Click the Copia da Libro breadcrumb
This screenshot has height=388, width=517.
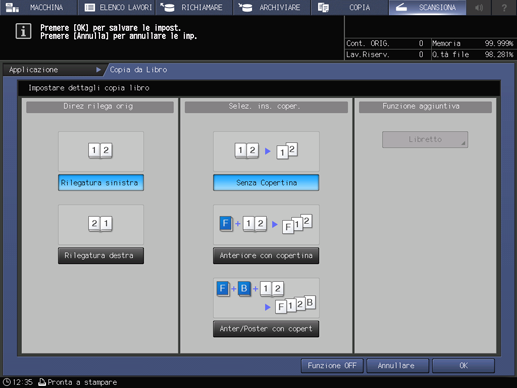(x=138, y=70)
